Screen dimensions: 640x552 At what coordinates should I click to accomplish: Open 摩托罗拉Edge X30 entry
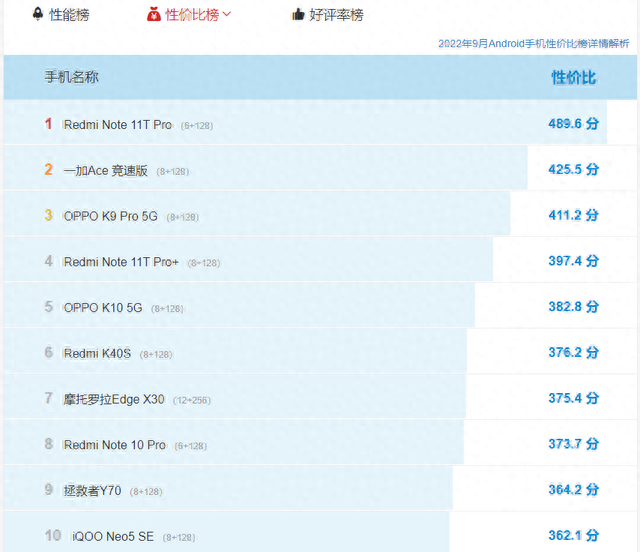[x=114, y=399]
